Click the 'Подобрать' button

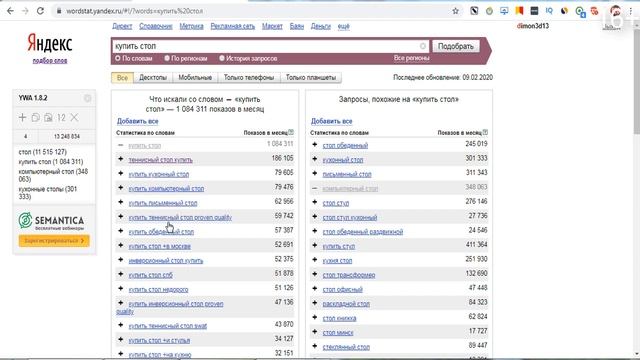click(456, 46)
